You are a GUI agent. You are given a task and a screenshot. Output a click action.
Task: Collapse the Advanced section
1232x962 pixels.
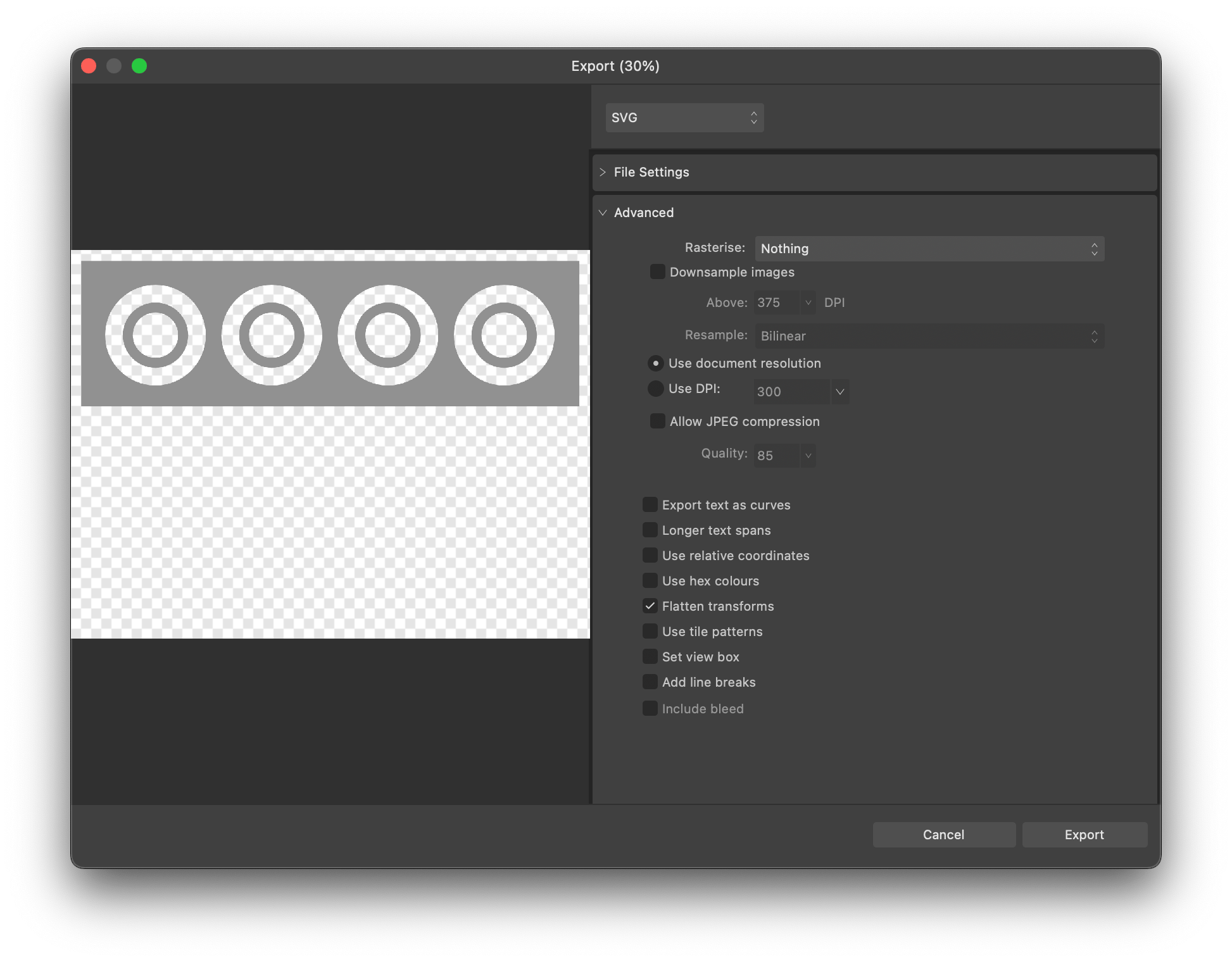click(x=602, y=213)
